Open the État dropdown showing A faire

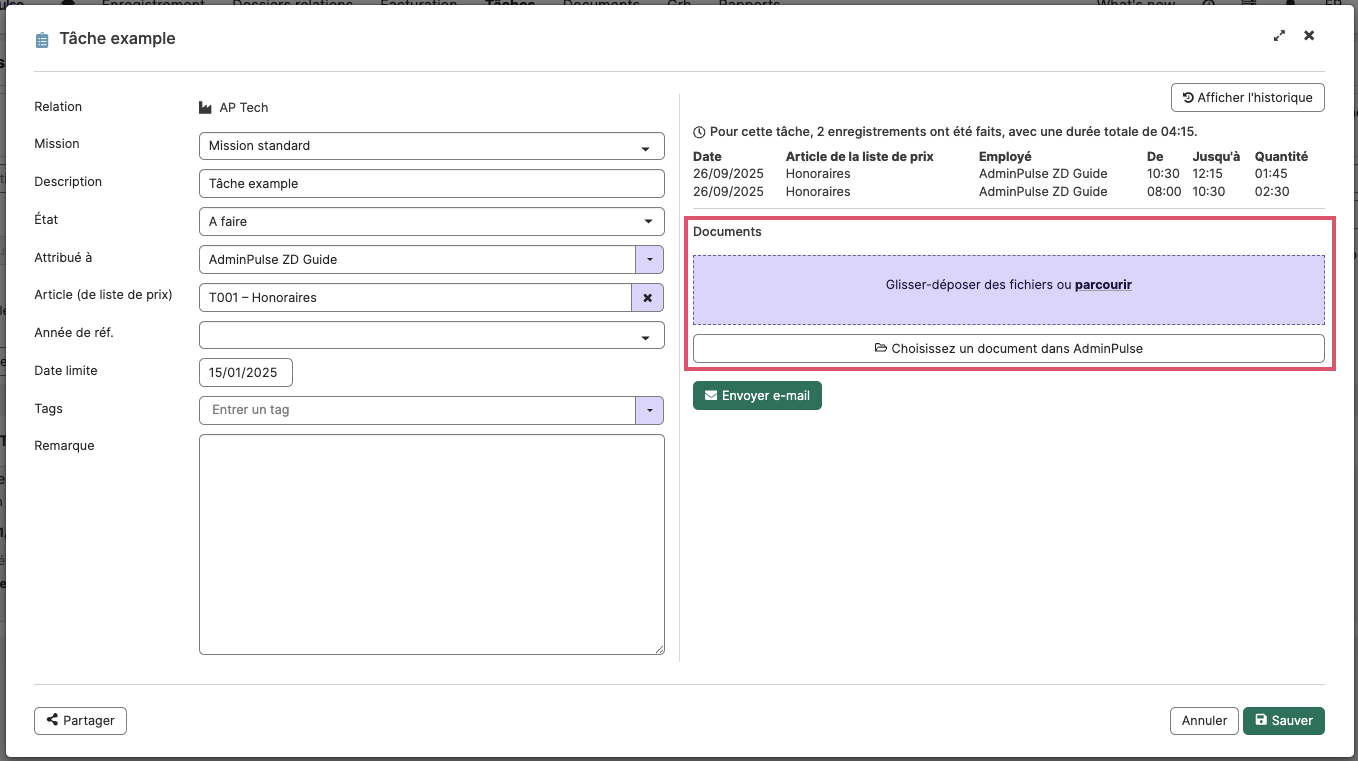coord(432,221)
